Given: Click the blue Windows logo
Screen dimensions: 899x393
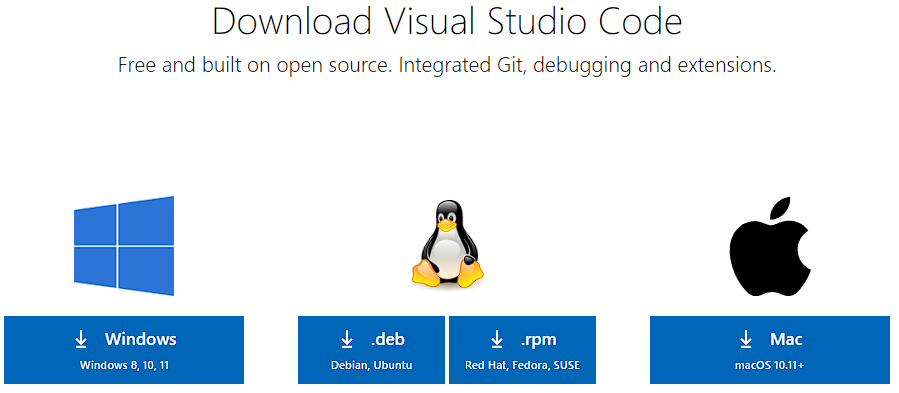Looking at the screenshot, I should (124, 246).
